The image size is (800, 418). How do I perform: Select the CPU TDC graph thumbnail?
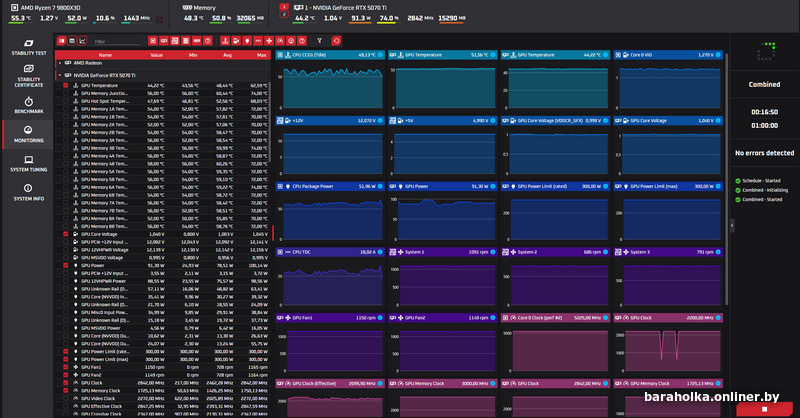click(x=330, y=278)
